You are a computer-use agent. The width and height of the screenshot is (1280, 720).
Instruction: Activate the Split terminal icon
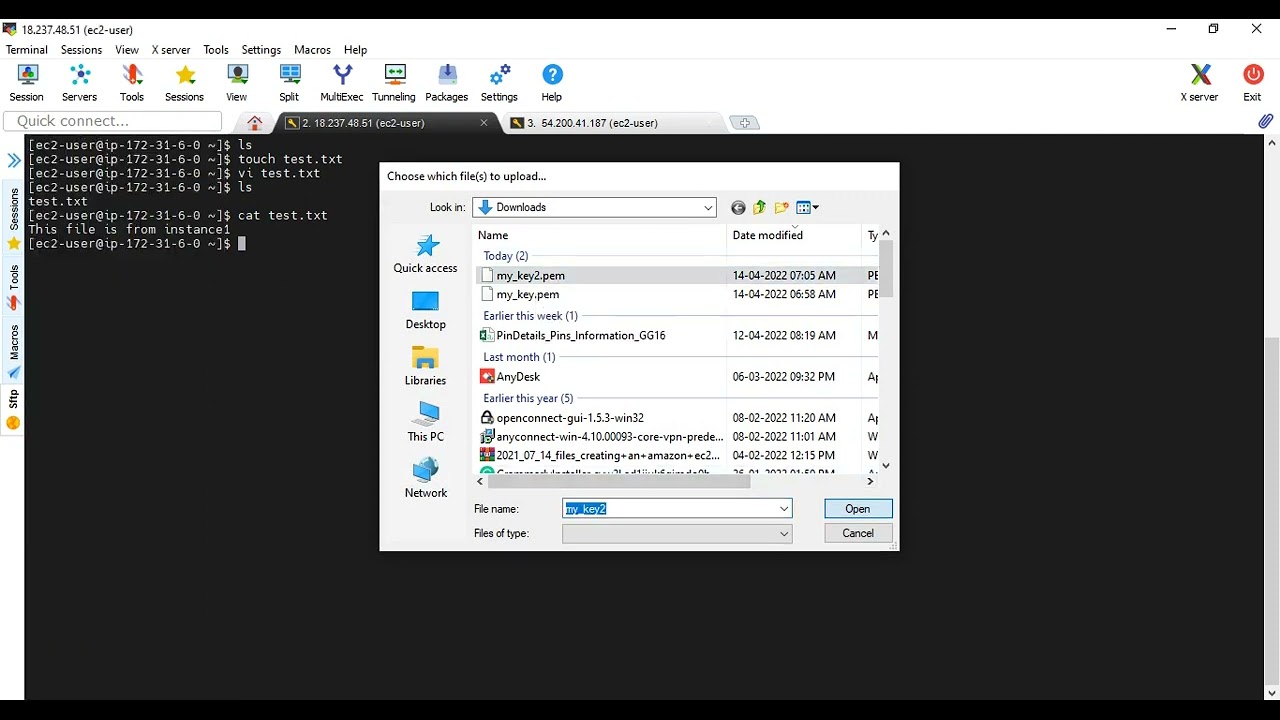(x=289, y=83)
